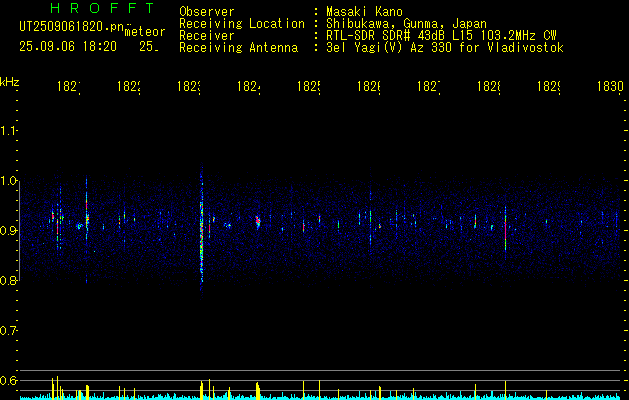Select the date stamp 25.09.06 18:20
Image resolution: width=629 pixels, height=400 pixels.
(68, 47)
